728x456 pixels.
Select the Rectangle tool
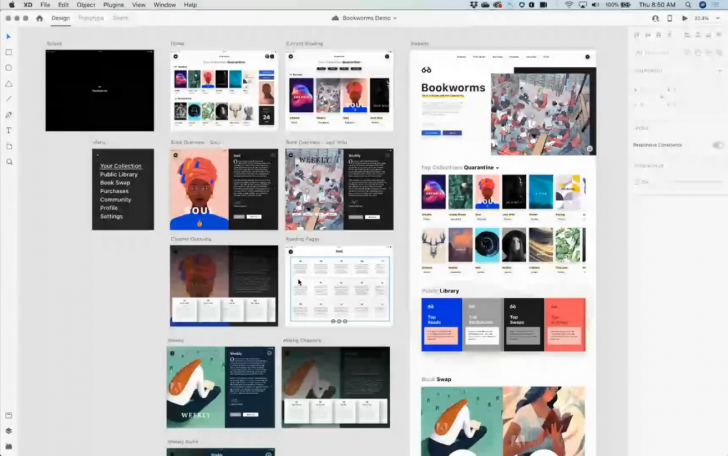[x=8, y=52]
